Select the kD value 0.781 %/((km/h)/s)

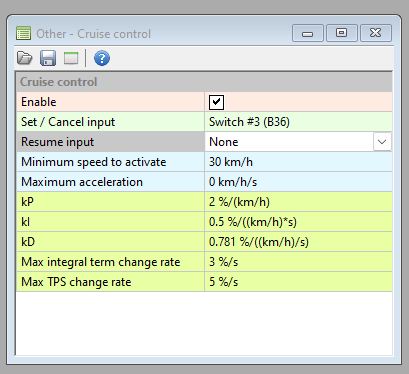[x=298, y=242]
